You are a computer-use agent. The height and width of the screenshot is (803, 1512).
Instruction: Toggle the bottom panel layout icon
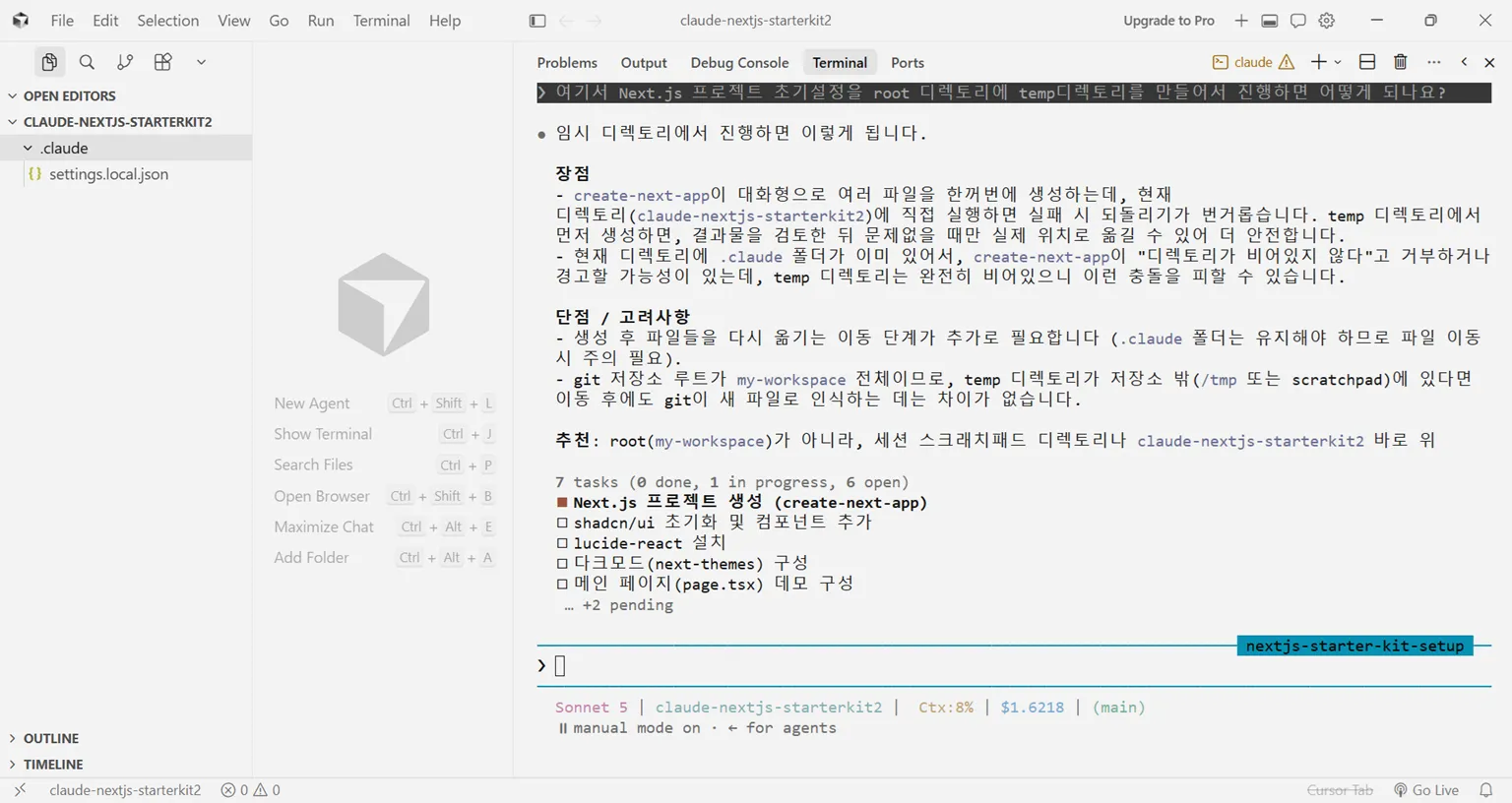[x=1270, y=21]
